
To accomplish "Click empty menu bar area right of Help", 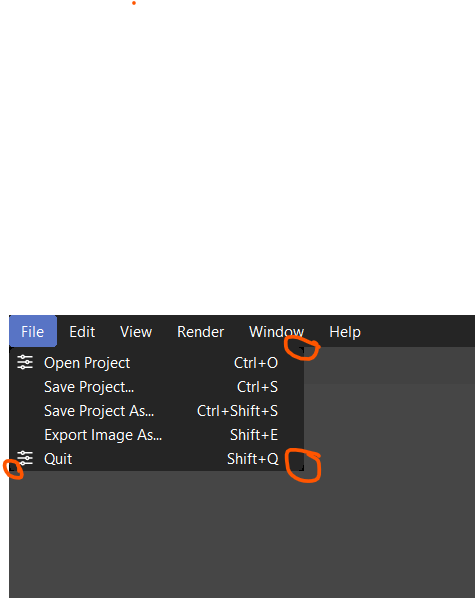I will (x=420, y=331).
